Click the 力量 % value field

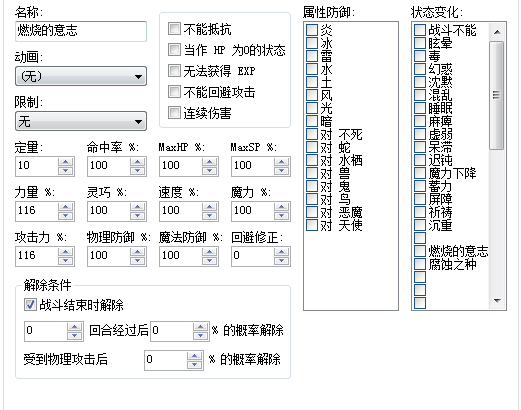(x=37, y=211)
